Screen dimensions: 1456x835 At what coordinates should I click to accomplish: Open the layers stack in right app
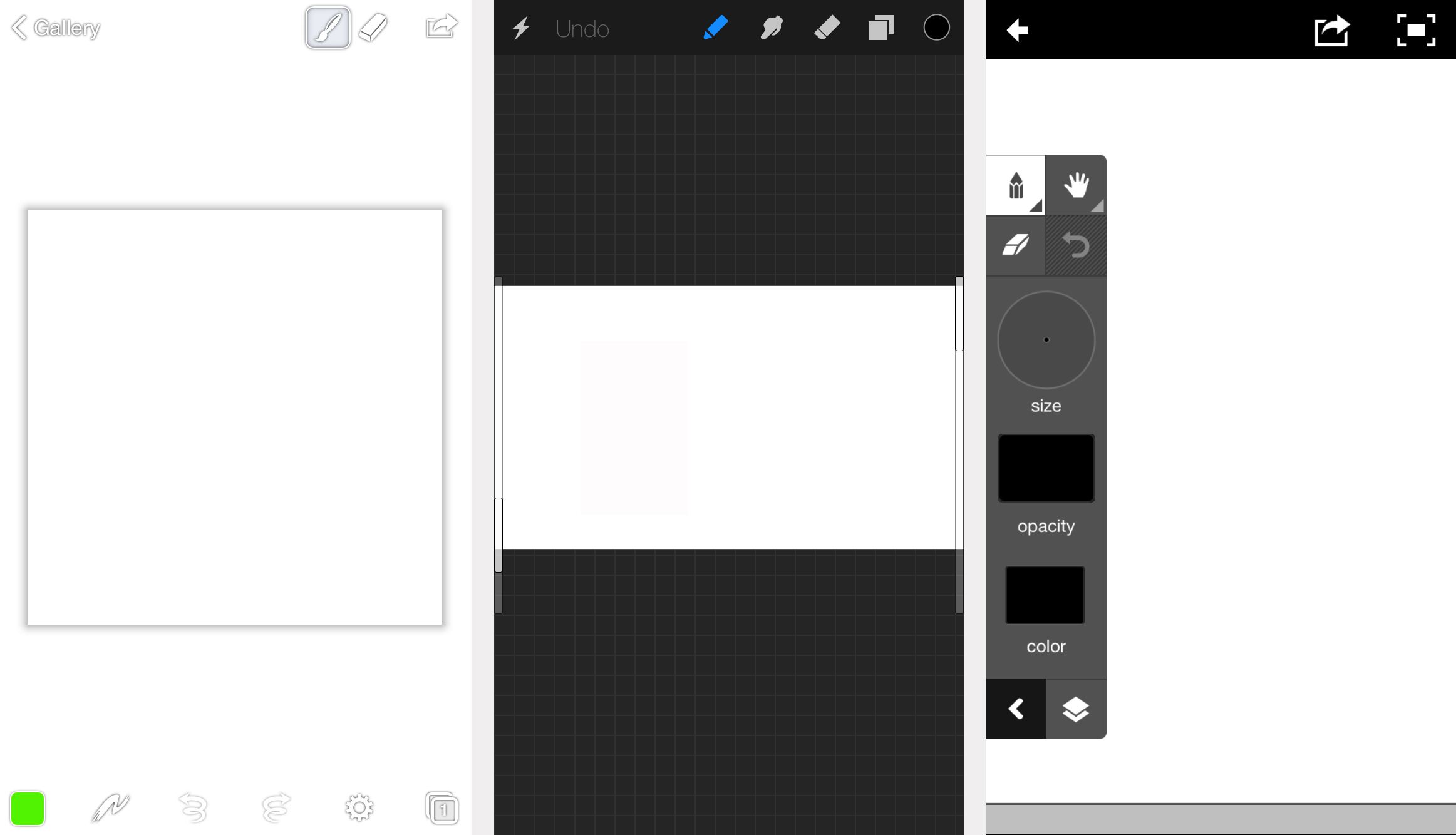click(x=1076, y=709)
